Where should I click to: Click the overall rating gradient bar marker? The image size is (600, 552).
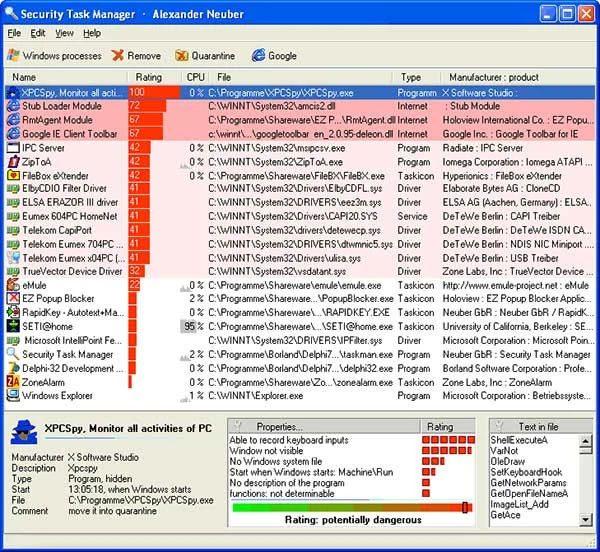(x=465, y=507)
